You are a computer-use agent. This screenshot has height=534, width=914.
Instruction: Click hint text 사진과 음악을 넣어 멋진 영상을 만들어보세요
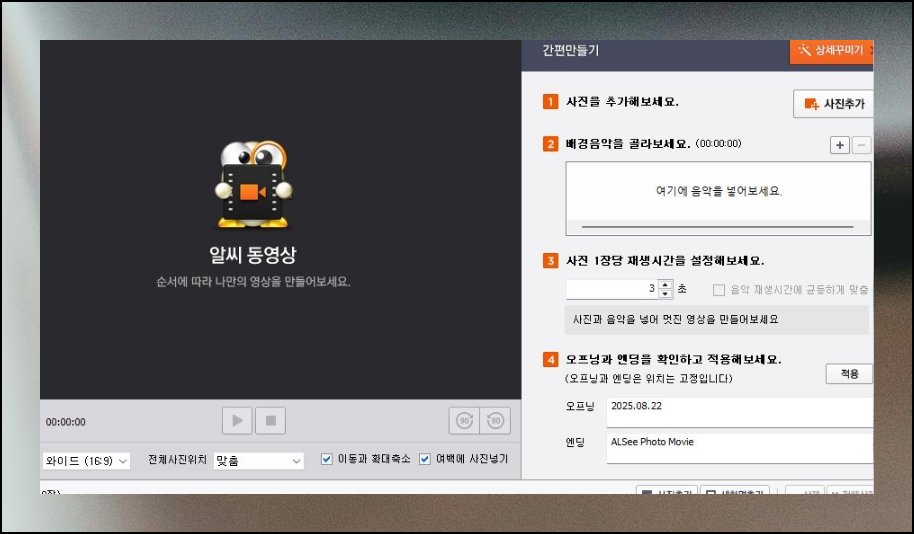pos(676,319)
